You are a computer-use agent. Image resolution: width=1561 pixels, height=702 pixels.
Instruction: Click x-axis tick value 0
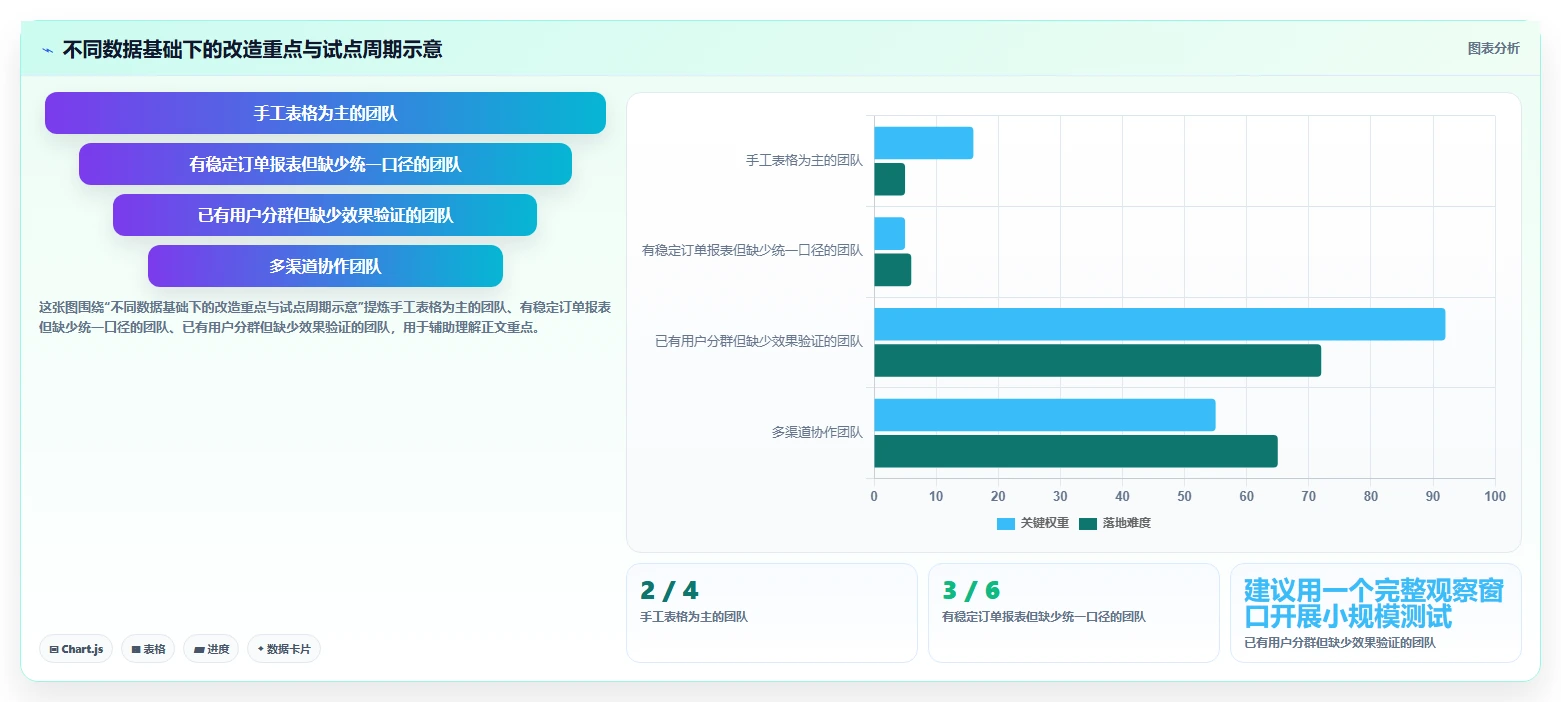(x=874, y=496)
